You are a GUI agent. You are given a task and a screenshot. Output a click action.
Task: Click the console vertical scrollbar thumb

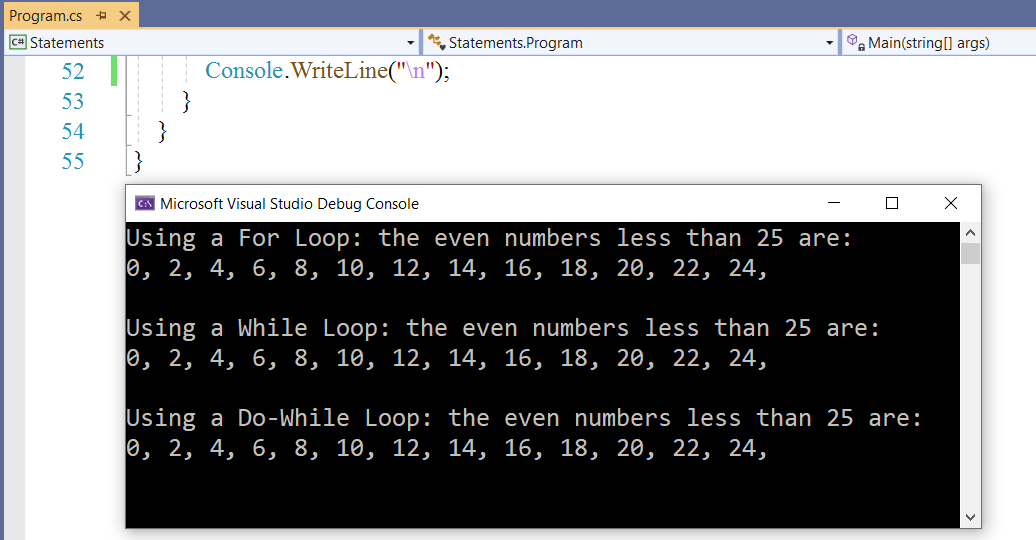[x=970, y=252]
